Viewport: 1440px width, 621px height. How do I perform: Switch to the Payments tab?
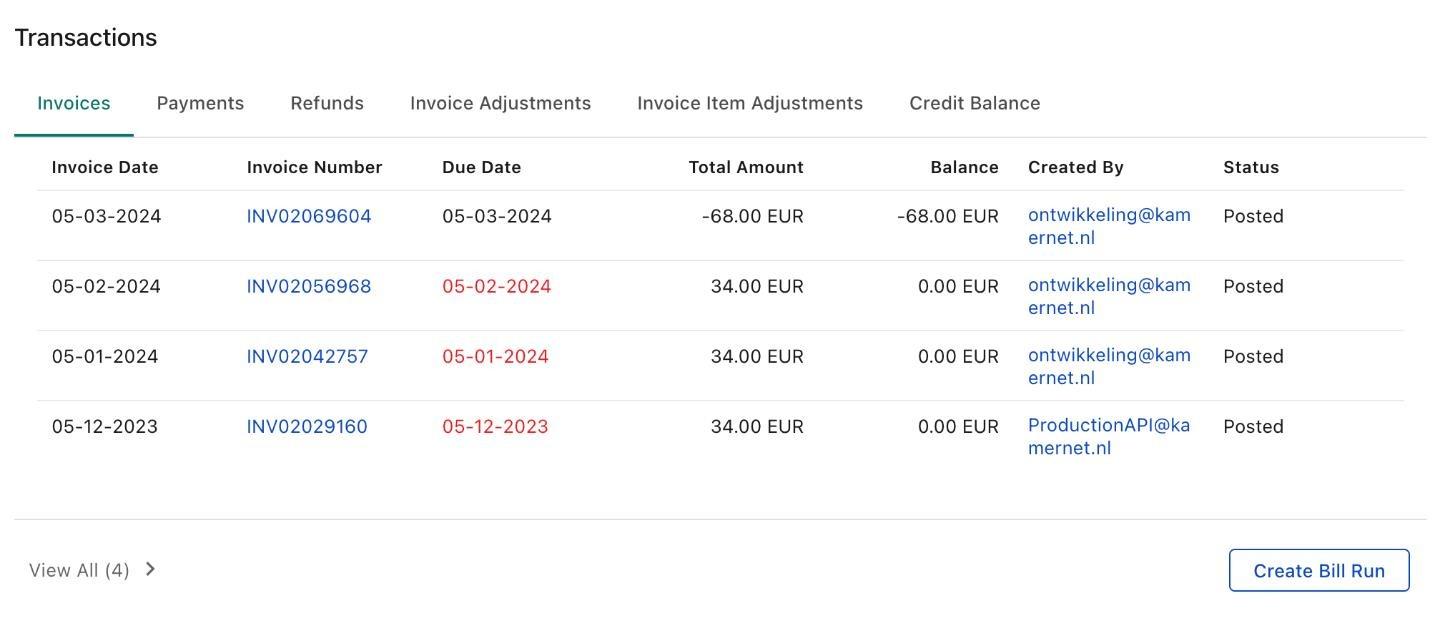pyautogui.click(x=200, y=103)
